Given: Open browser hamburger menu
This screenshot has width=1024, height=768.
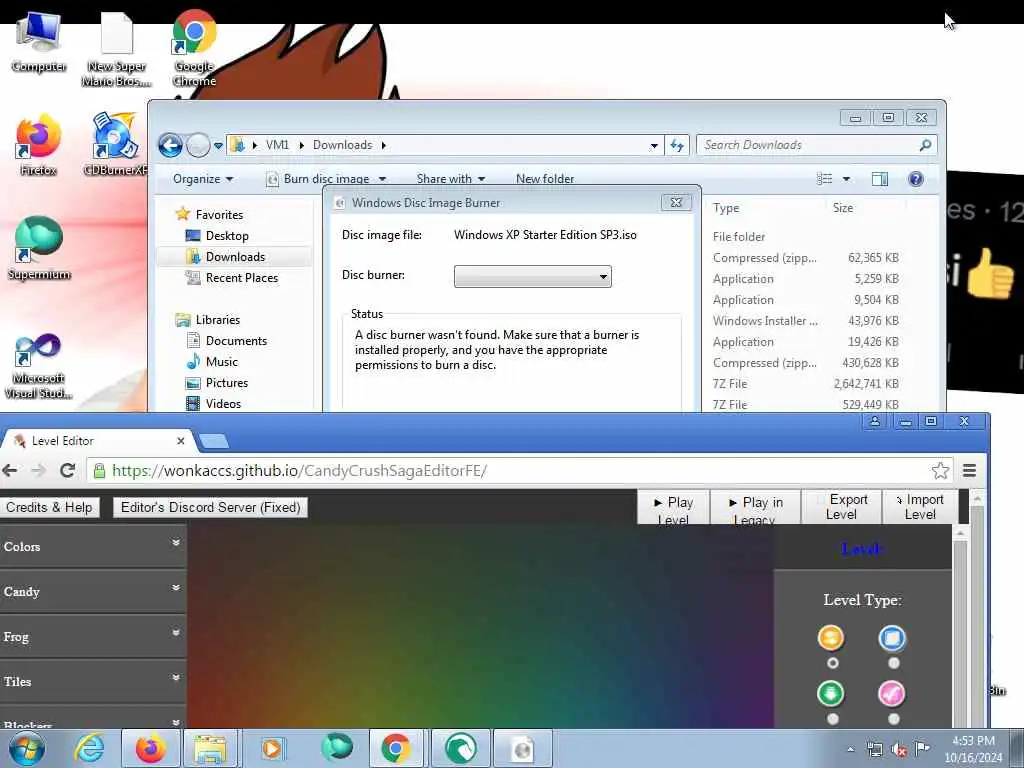Looking at the screenshot, I should 969,470.
